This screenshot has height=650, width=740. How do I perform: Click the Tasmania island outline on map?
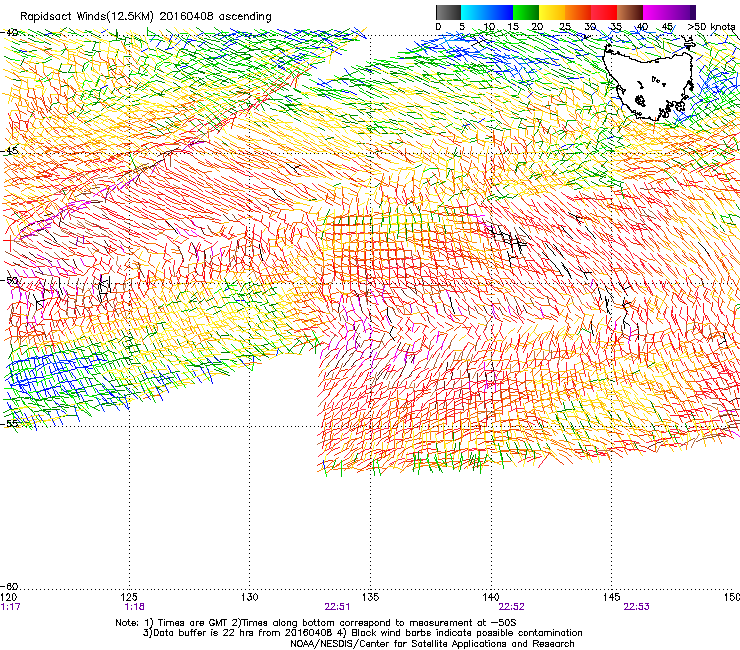click(x=649, y=81)
